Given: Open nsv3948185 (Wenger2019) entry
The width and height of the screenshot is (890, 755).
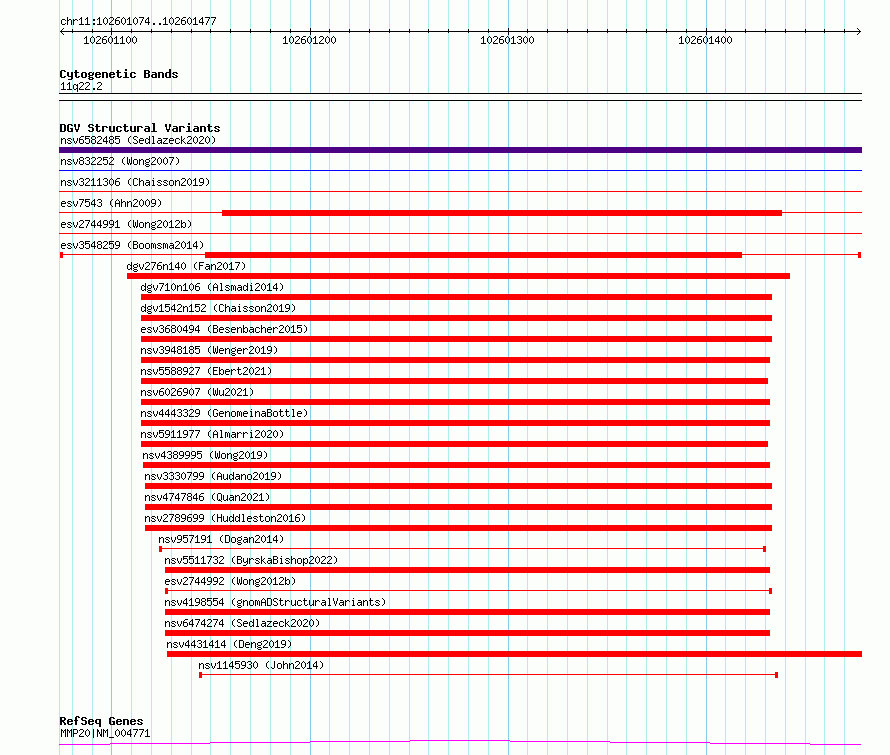Looking at the screenshot, I should (x=209, y=350).
